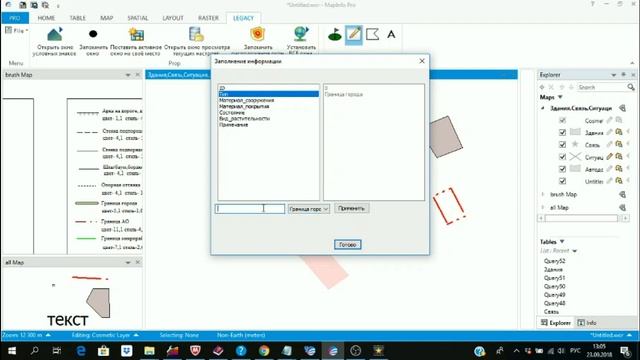Expand the all Map tree entry
The image size is (640, 360).
click(543, 208)
